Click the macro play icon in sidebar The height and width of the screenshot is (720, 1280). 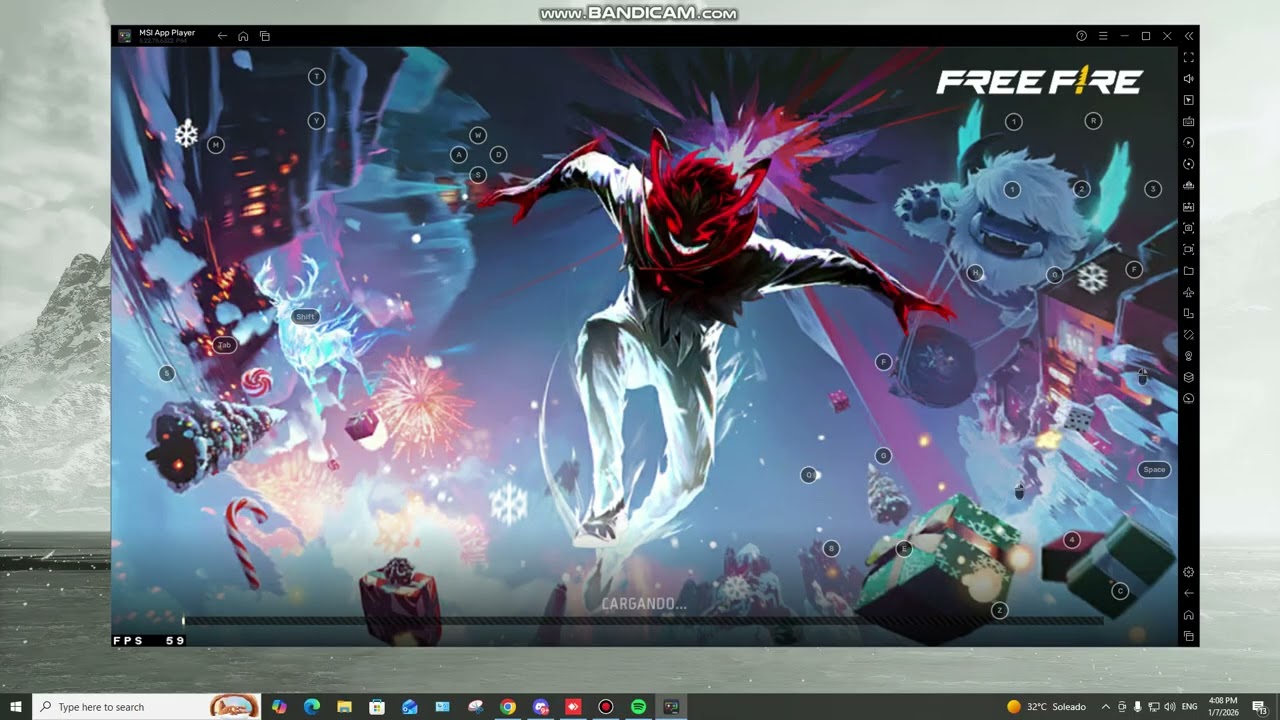(x=1189, y=143)
